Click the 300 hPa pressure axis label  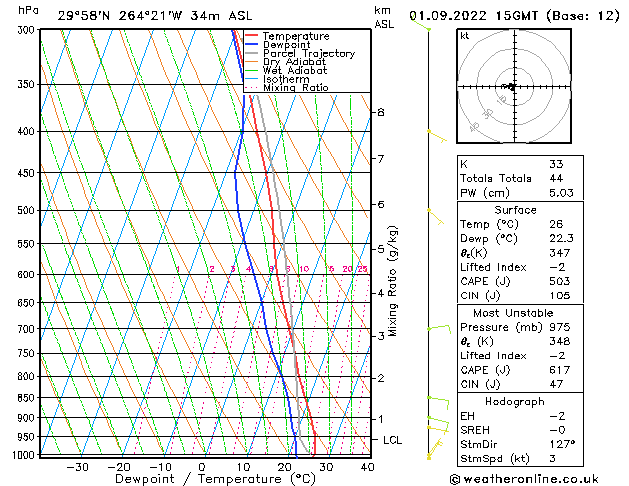click(26, 30)
